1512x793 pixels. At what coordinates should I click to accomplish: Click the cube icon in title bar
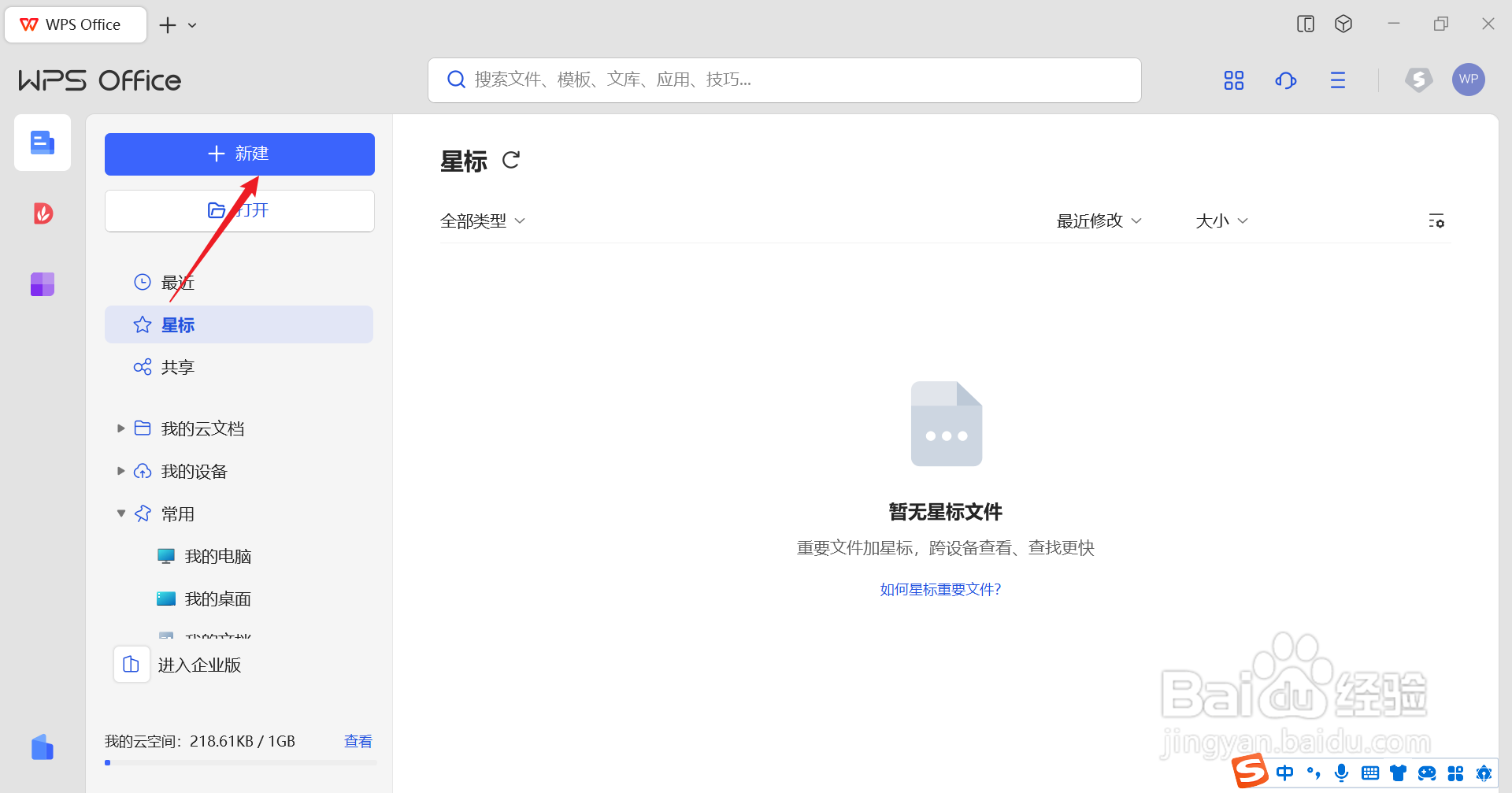coord(1343,24)
